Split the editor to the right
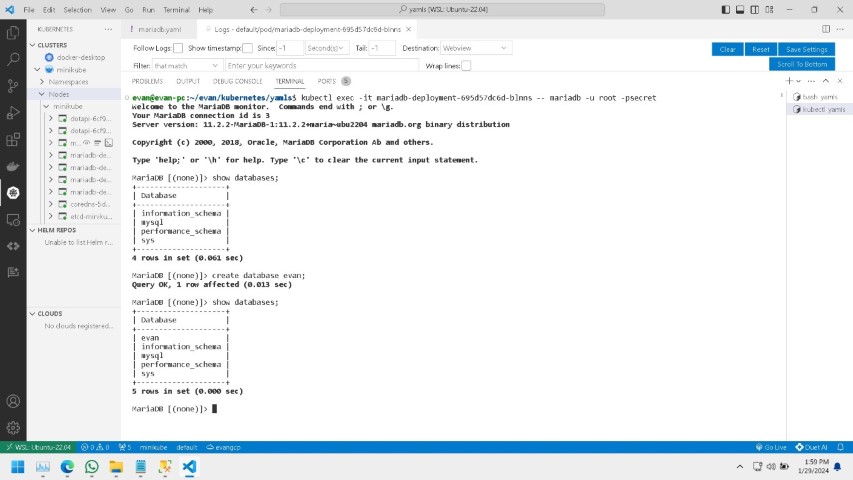The width and height of the screenshot is (853, 480). point(826,29)
